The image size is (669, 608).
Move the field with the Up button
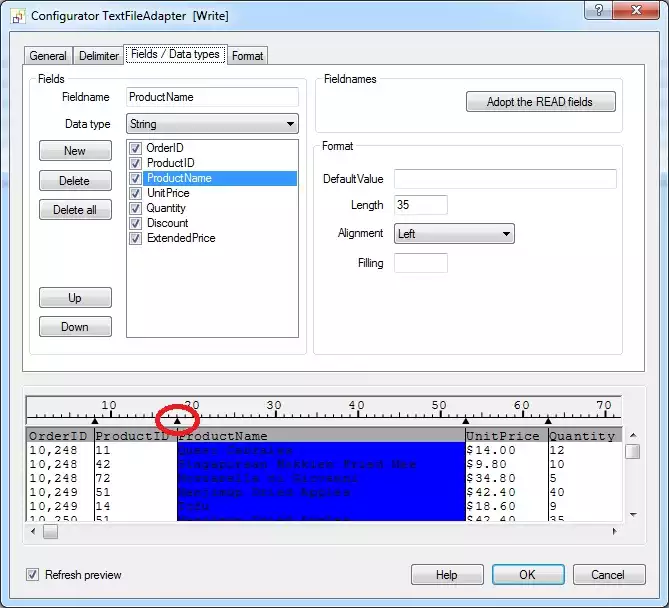pos(75,298)
